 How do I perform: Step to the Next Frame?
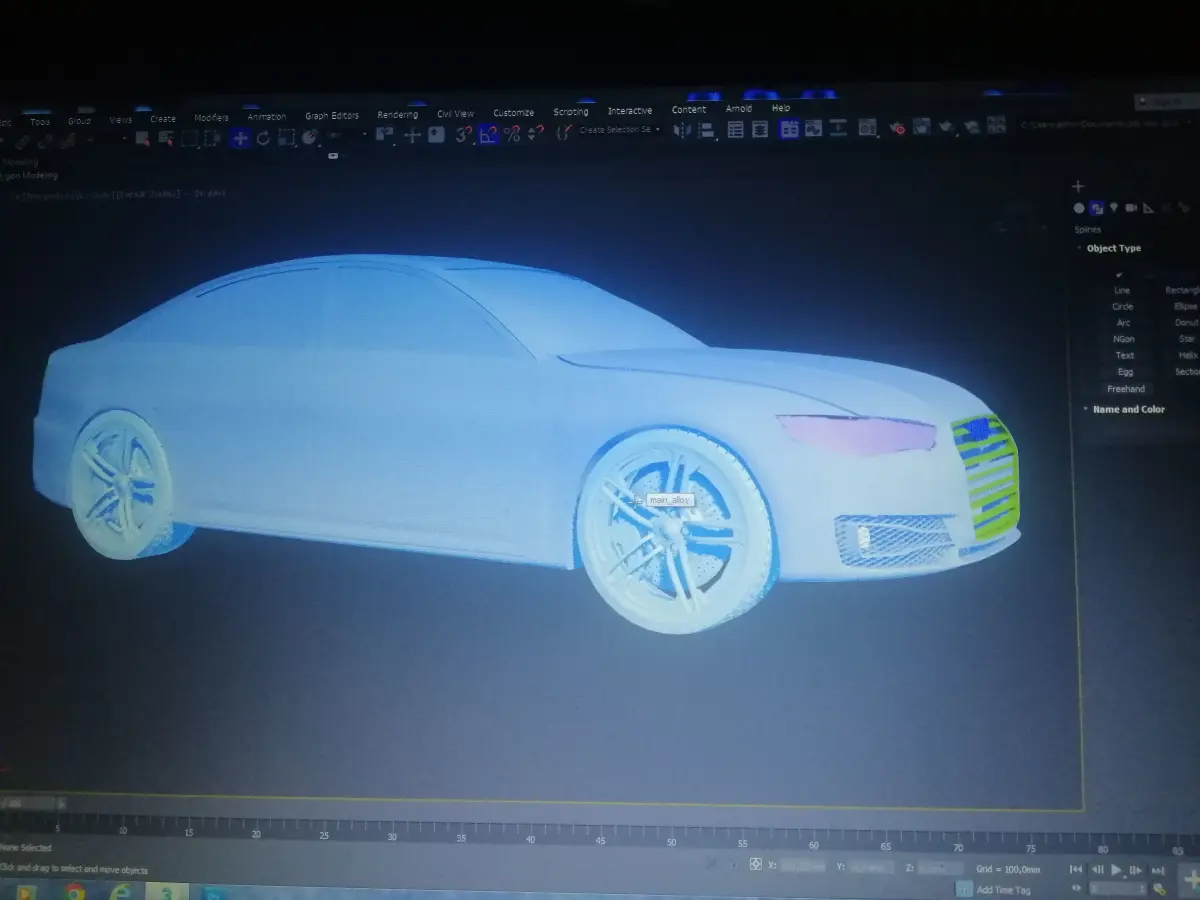pyautogui.click(x=1136, y=870)
